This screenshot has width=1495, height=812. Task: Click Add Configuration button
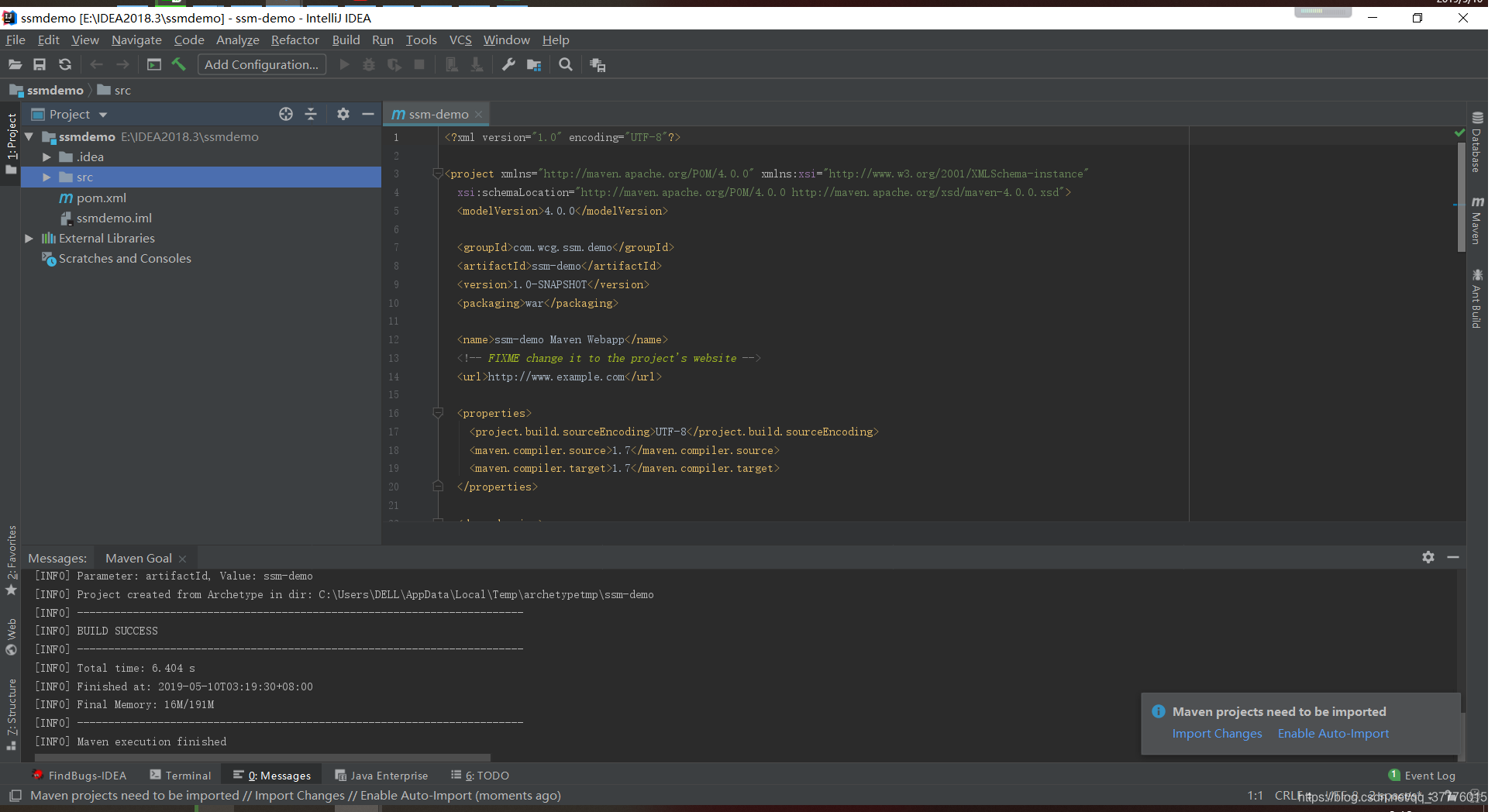pos(262,65)
